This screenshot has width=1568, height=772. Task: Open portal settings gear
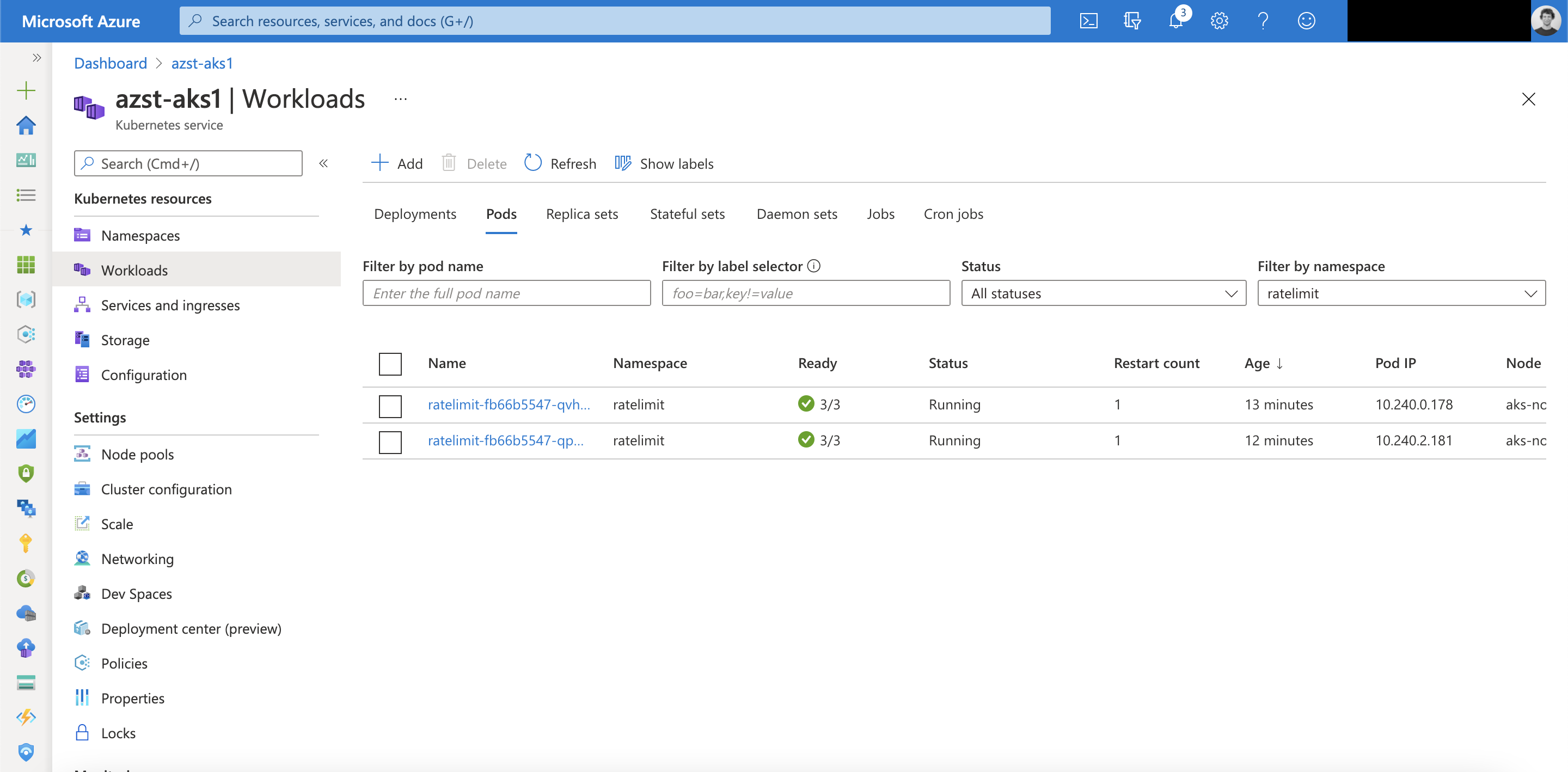(x=1218, y=21)
